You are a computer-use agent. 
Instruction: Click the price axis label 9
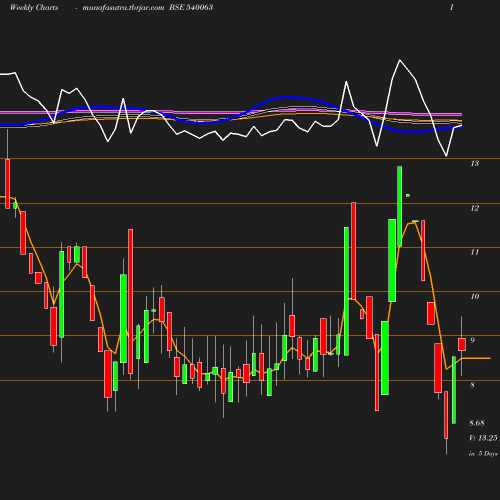pyautogui.click(x=472, y=340)
